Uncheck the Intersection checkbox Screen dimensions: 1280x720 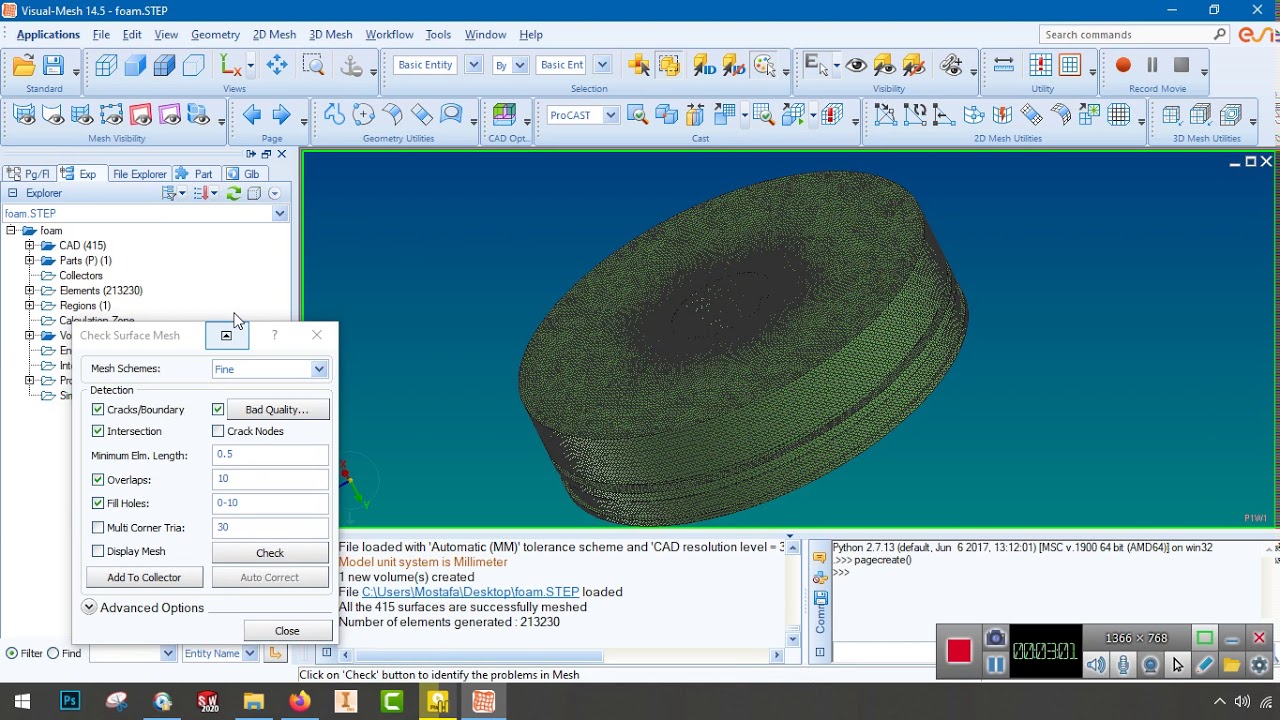pyautogui.click(x=98, y=431)
